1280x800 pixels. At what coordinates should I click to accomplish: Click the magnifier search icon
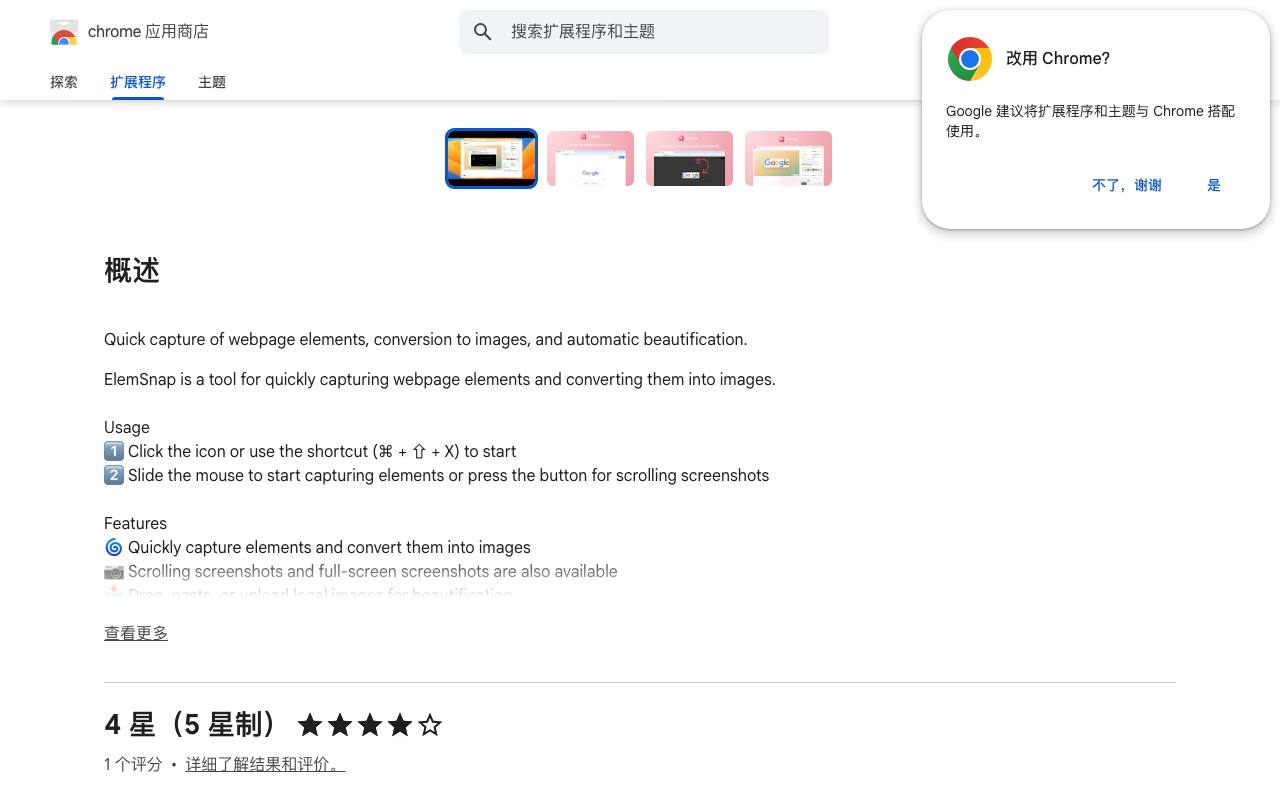(x=483, y=32)
